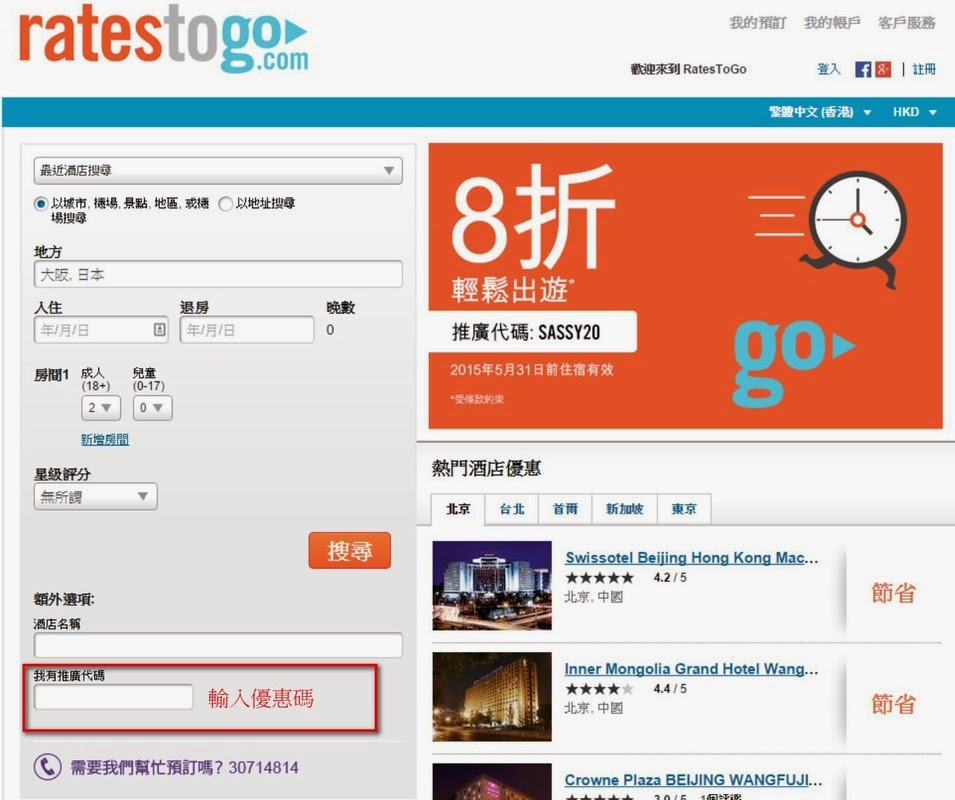The width and height of the screenshot is (955, 800).
Task: Switch to the 新加坡 hotel deals tab
Action: pyautogui.click(x=625, y=509)
